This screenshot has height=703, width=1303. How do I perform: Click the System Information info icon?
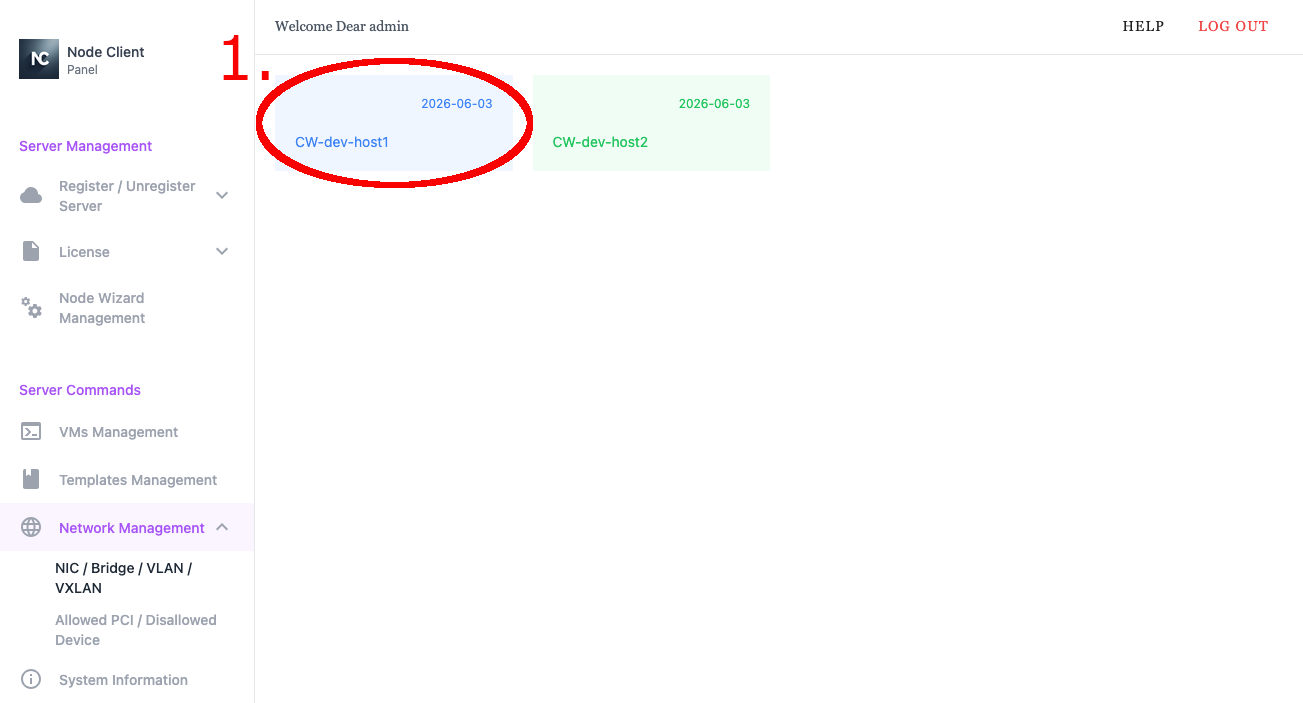[31, 680]
